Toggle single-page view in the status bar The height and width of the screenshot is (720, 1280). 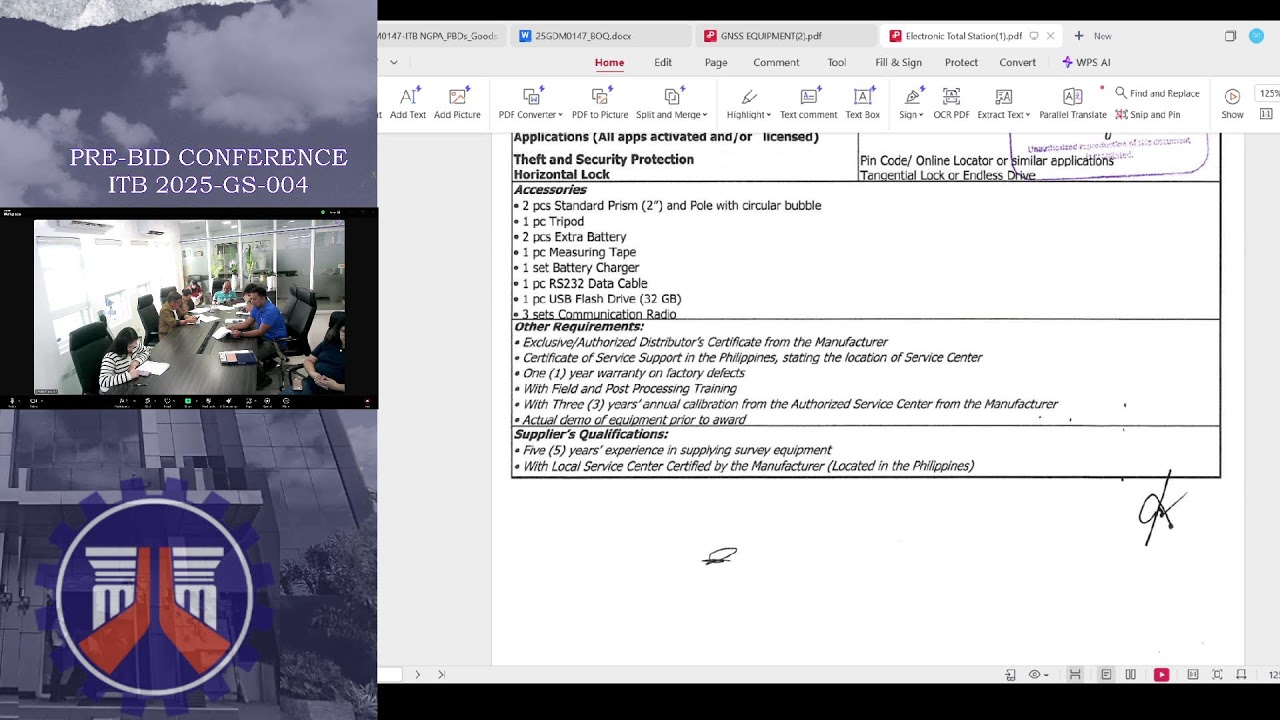pos(1106,675)
